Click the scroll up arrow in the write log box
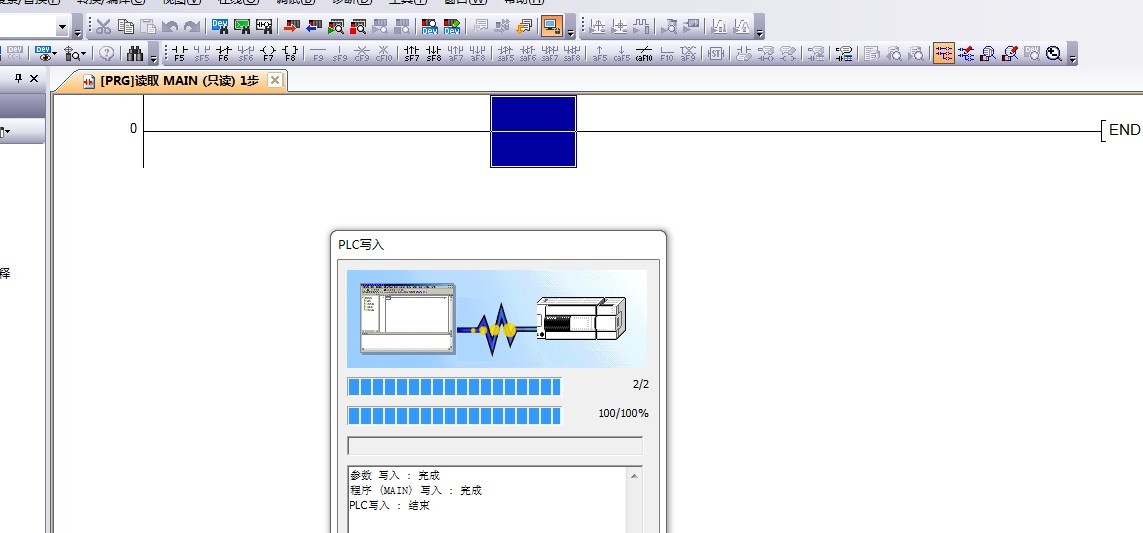The height and width of the screenshot is (533, 1143). point(634,476)
